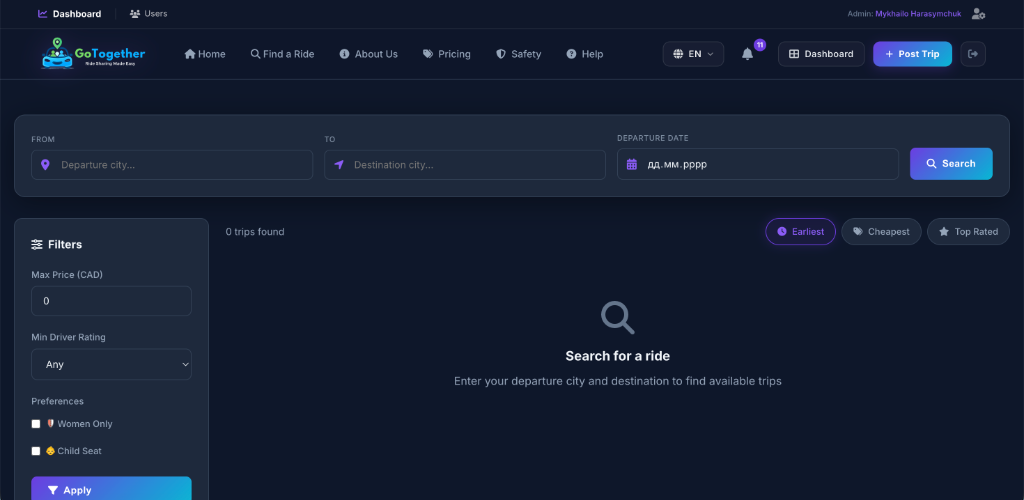Click the purple location pin icon
1024x500 pixels.
[45, 165]
